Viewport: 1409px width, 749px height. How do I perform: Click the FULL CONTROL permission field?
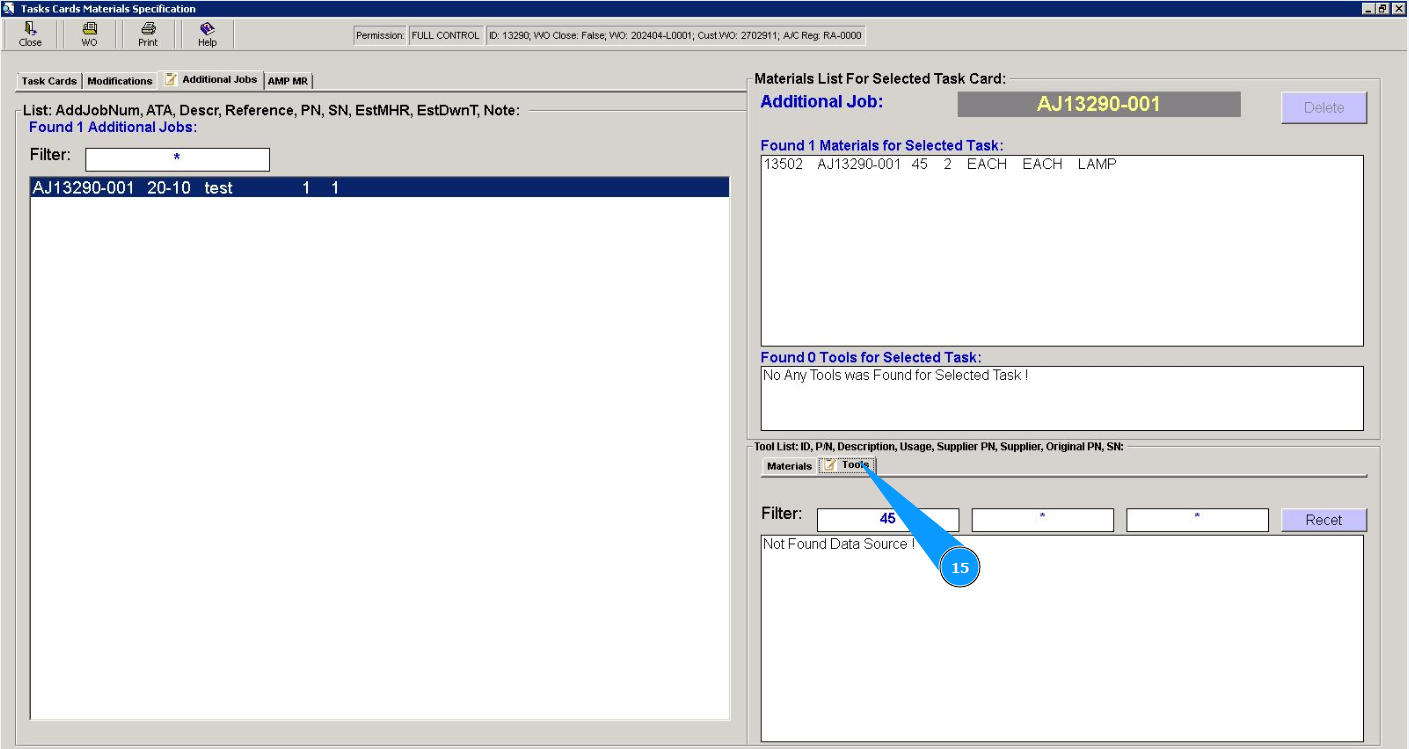click(x=445, y=36)
